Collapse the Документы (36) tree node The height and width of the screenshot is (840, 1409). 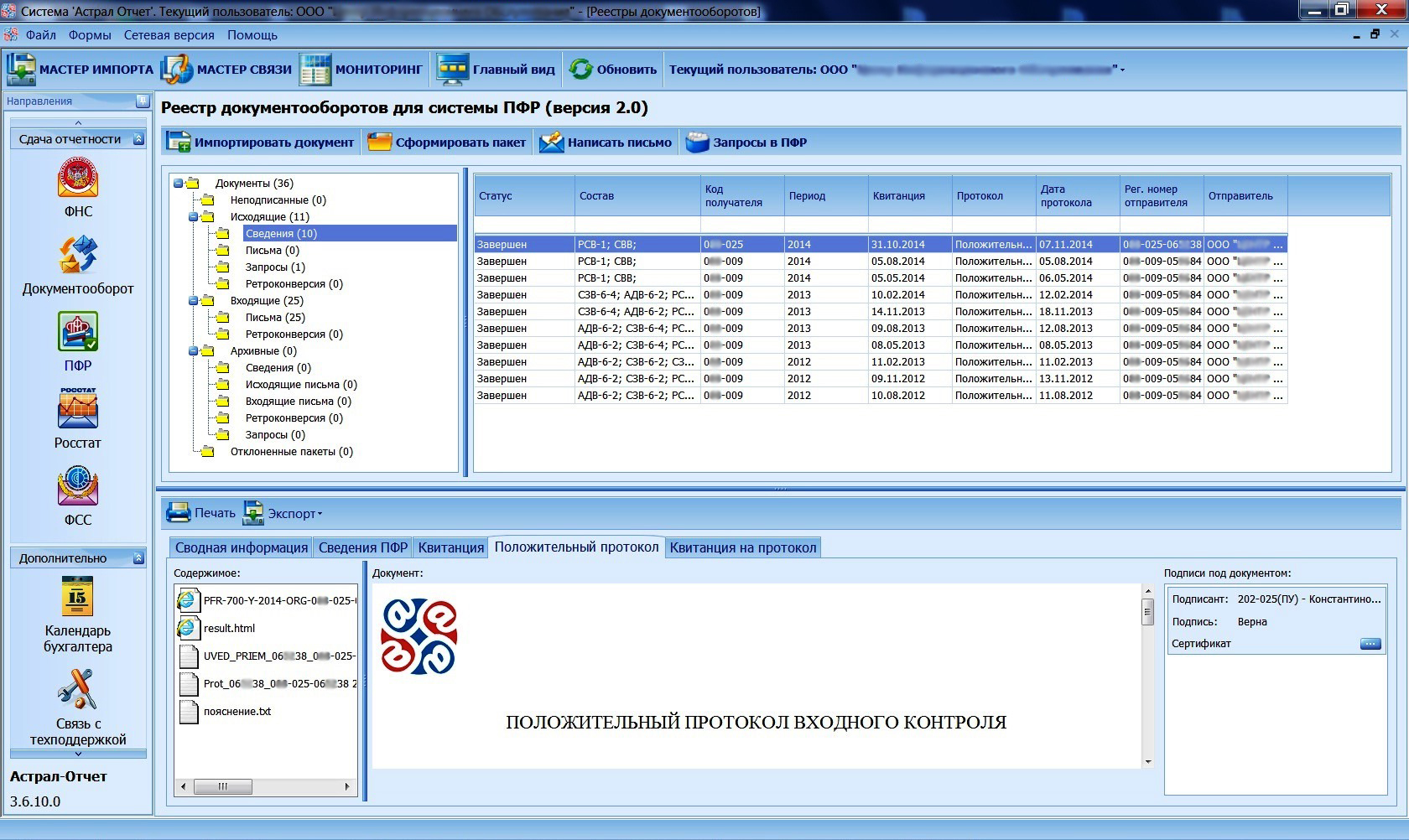(179, 183)
